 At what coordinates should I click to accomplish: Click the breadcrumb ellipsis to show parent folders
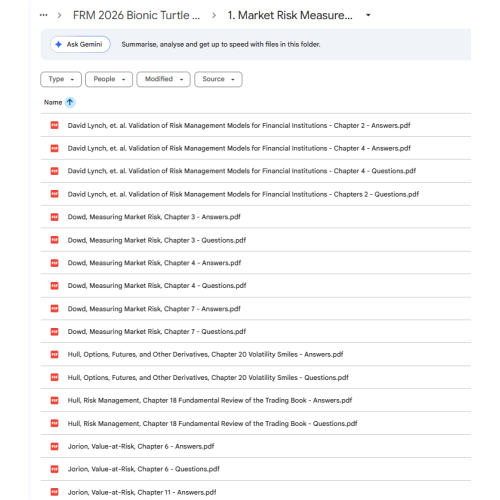tap(43, 15)
